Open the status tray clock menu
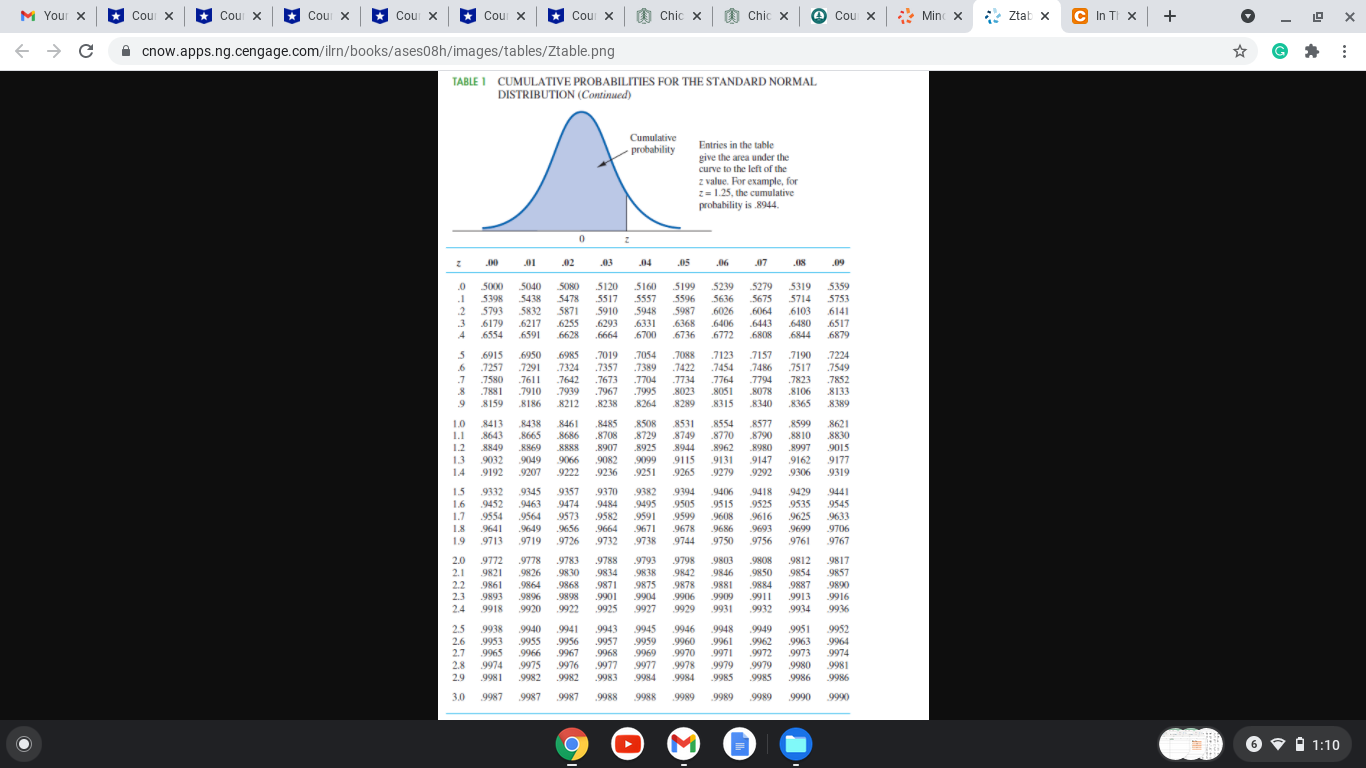Screen dimensions: 1366x768 click(x=1325, y=744)
